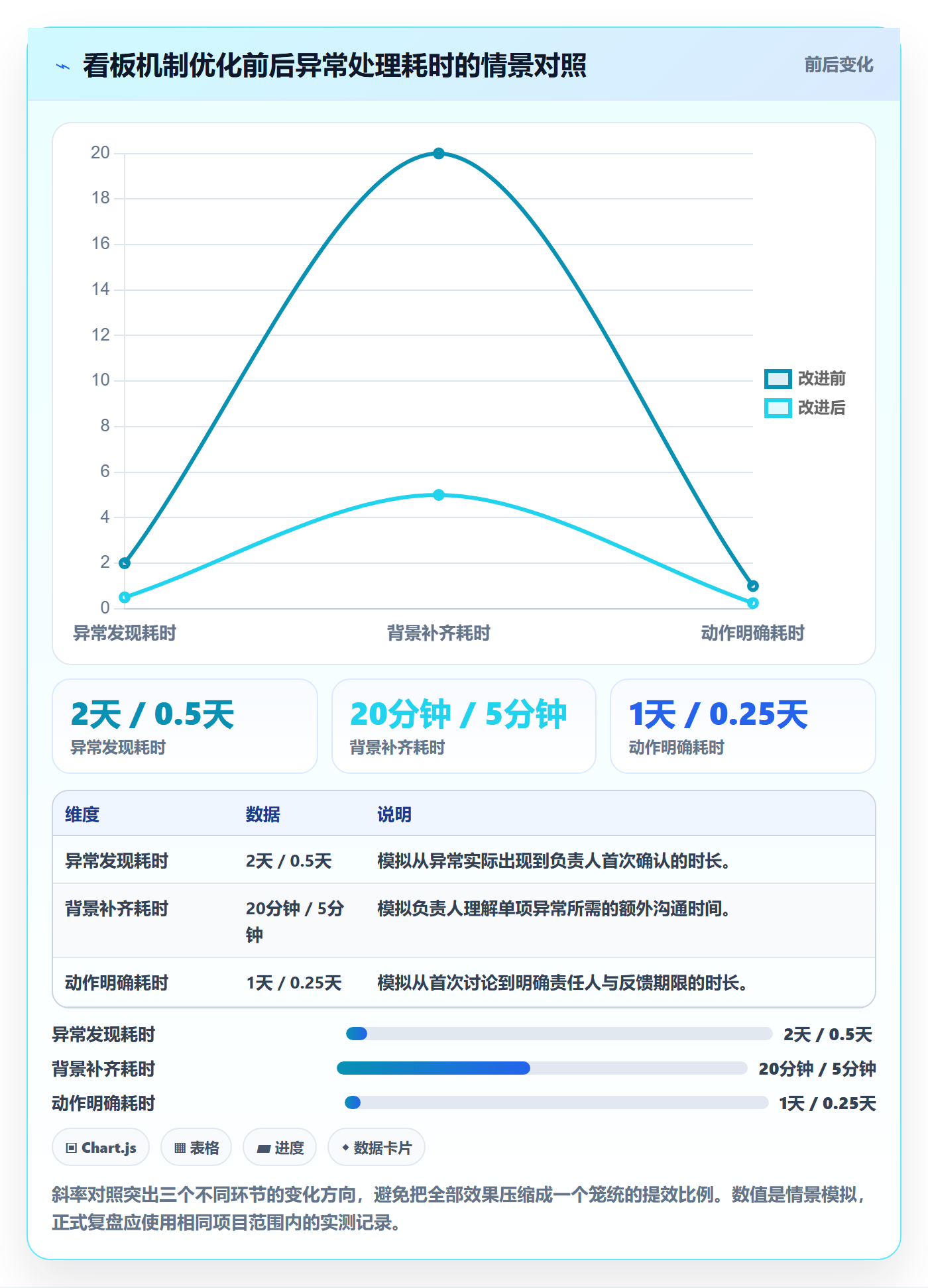The image size is (928, 1288).
Task: Click the table cell reading 2天 / 0.5天
Action: click(289, 861)
